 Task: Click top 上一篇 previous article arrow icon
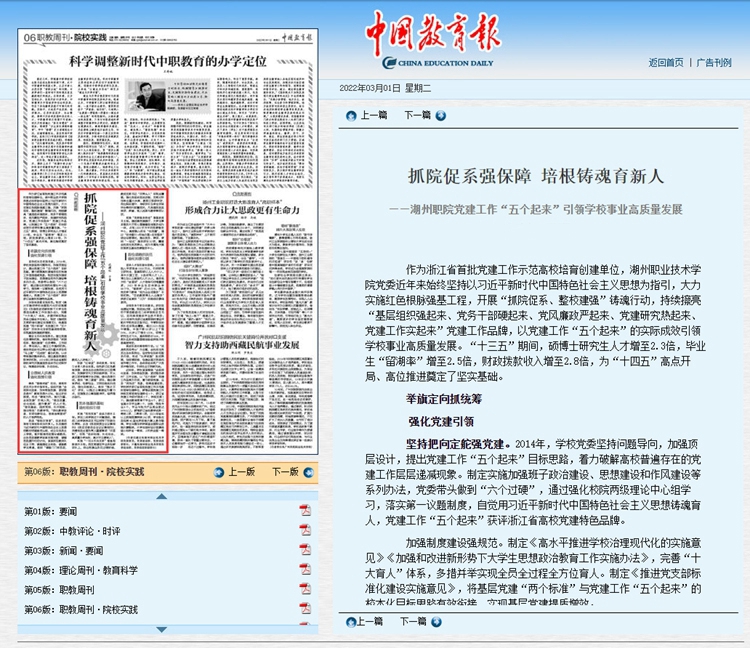[x=351, y=116]
